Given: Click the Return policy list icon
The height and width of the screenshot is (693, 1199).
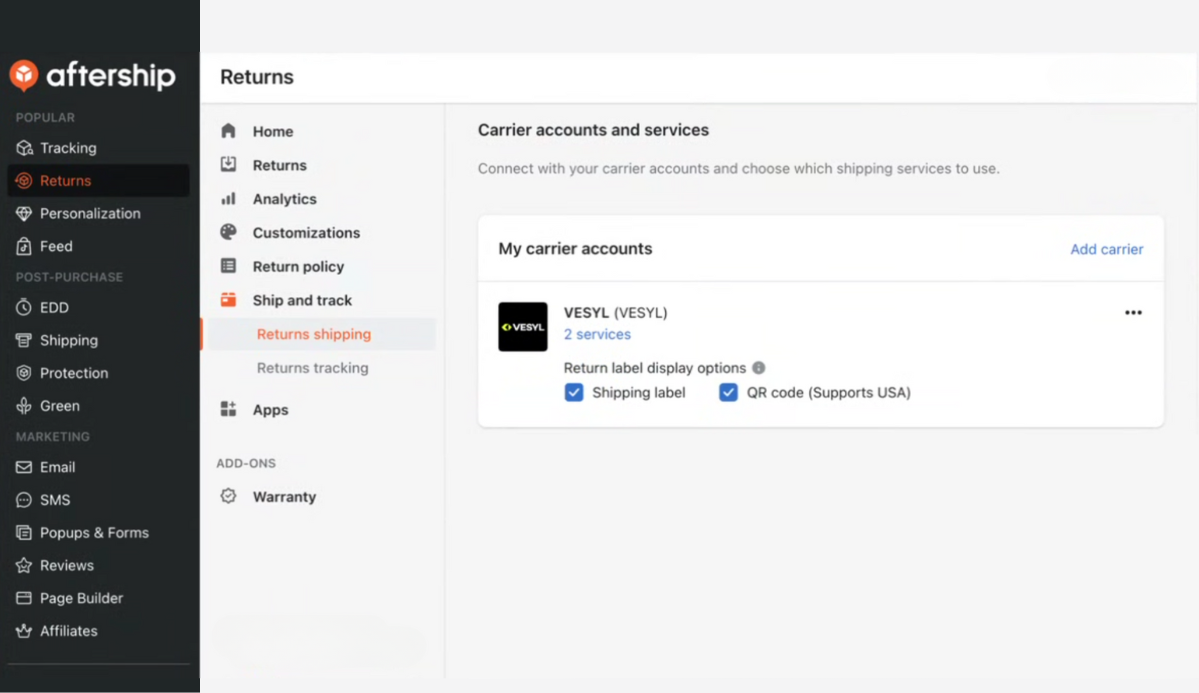Looking at the screenshot, I should (x=228, y=265).
